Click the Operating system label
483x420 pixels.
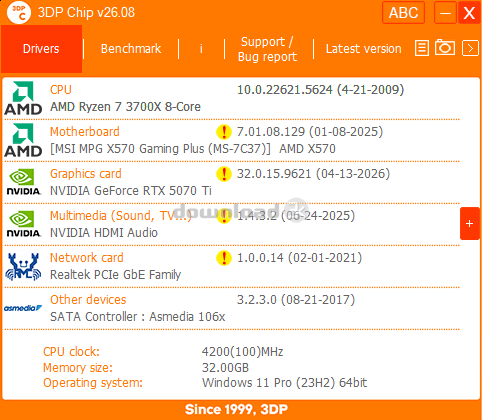(93, 383)
